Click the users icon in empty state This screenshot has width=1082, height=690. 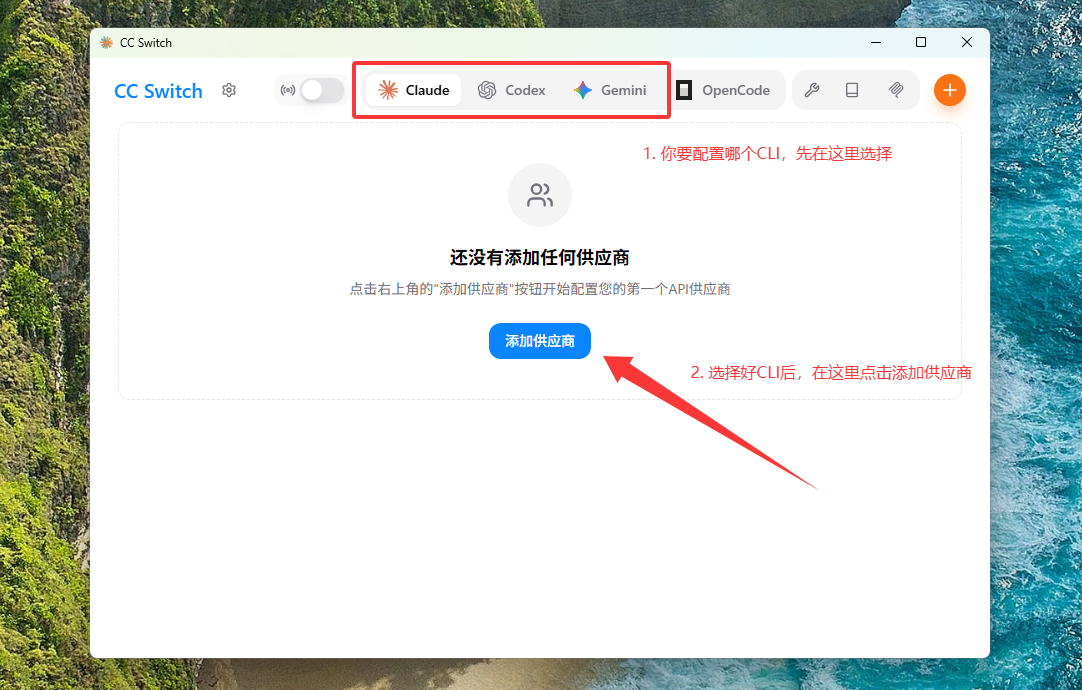pos(540,195)
